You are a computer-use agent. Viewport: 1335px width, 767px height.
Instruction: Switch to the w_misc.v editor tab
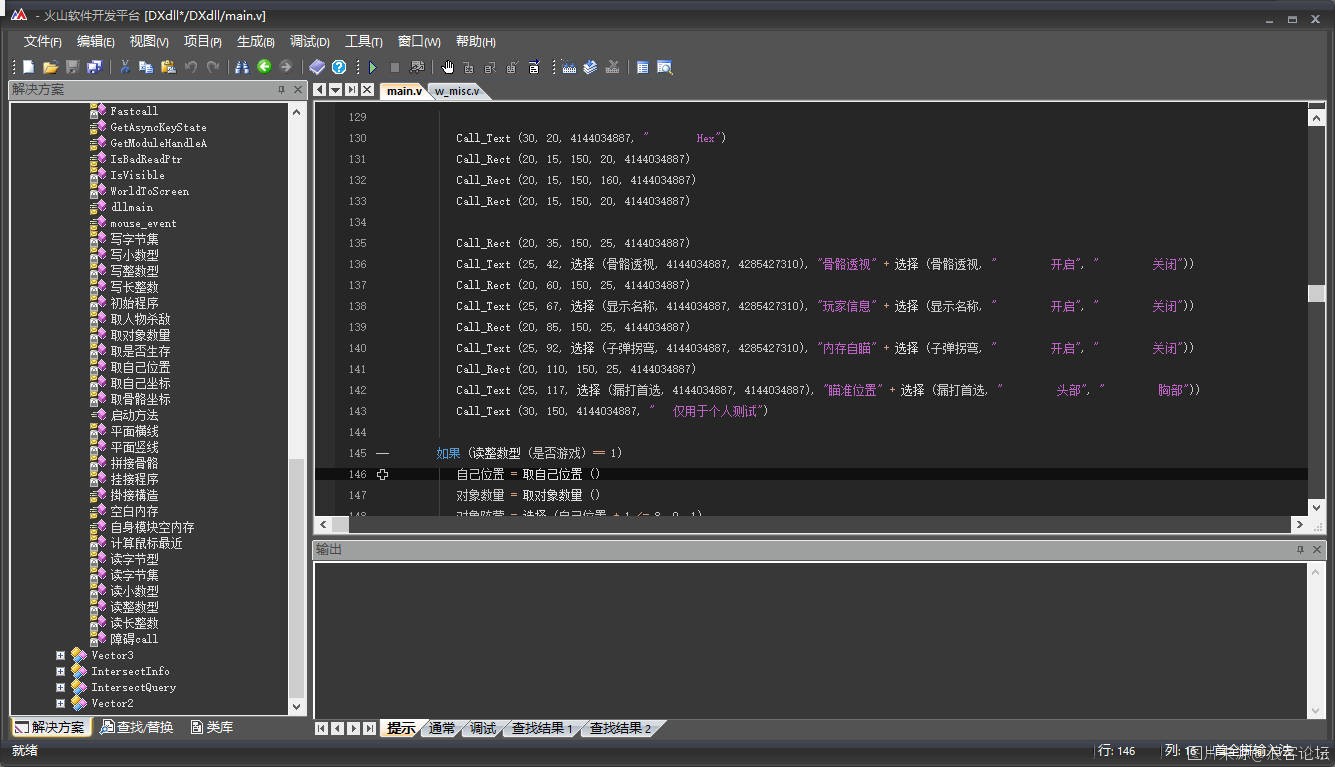(x=457, y=91)
